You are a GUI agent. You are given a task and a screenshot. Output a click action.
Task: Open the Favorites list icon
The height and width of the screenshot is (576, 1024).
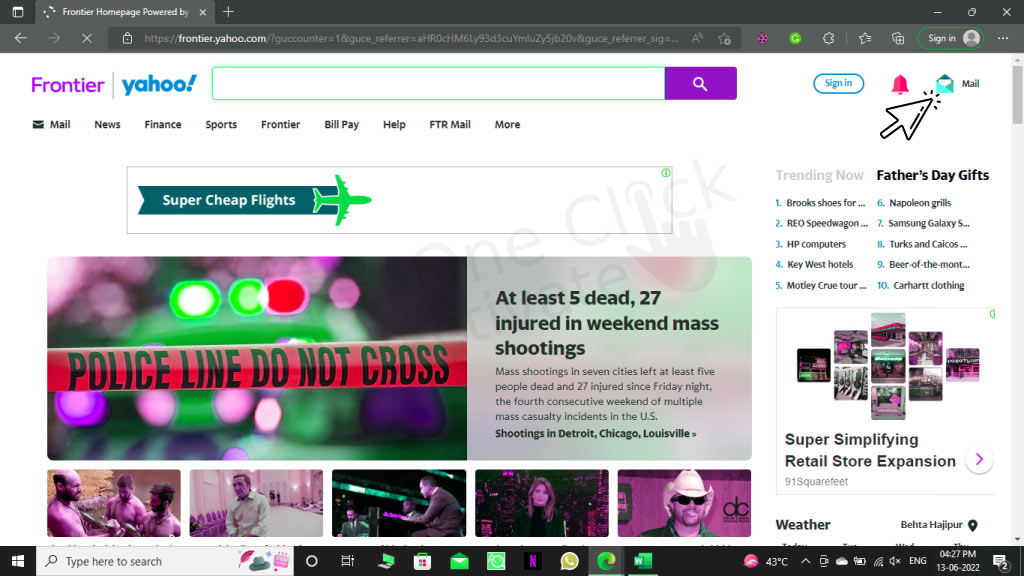coord(865,39)
